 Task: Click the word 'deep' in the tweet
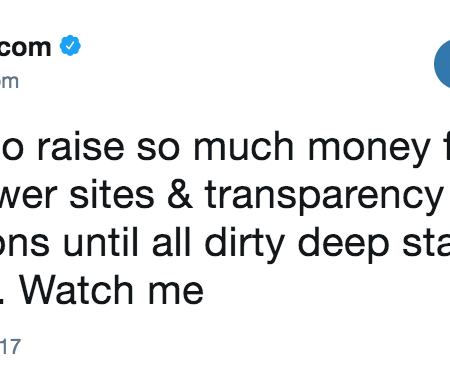tap(343, 246)
